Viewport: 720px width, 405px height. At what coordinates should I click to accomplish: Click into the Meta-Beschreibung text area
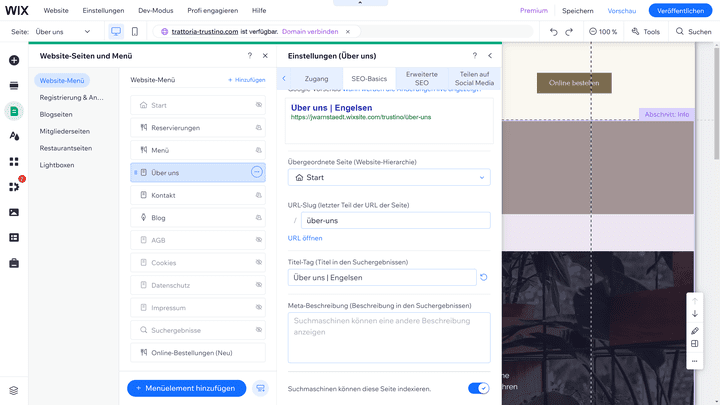[x=389, y=337]
